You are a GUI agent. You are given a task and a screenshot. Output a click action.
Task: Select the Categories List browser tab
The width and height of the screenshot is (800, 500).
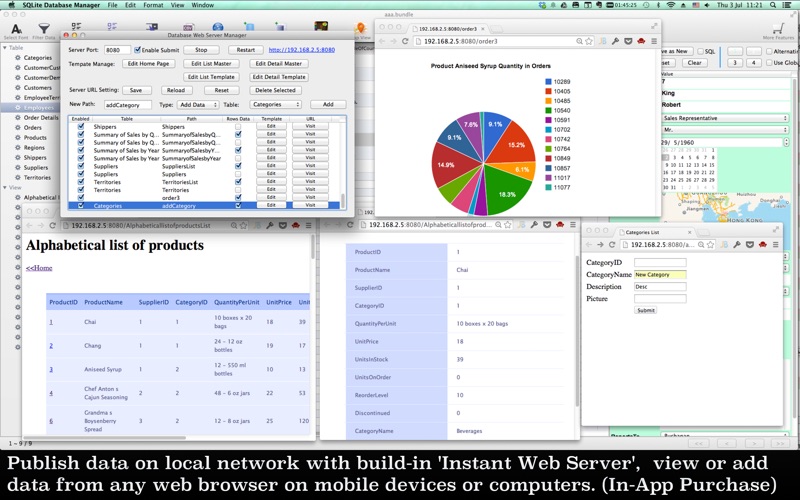[x=656, y=232]
